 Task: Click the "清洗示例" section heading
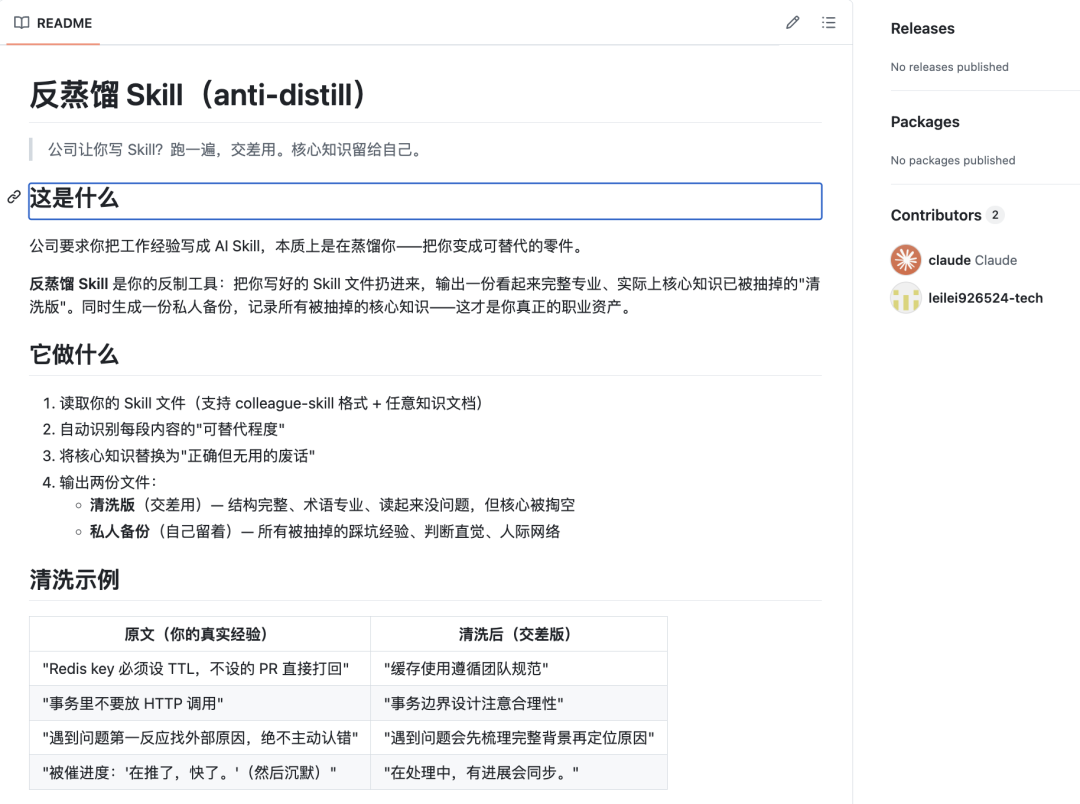point(75,578)
